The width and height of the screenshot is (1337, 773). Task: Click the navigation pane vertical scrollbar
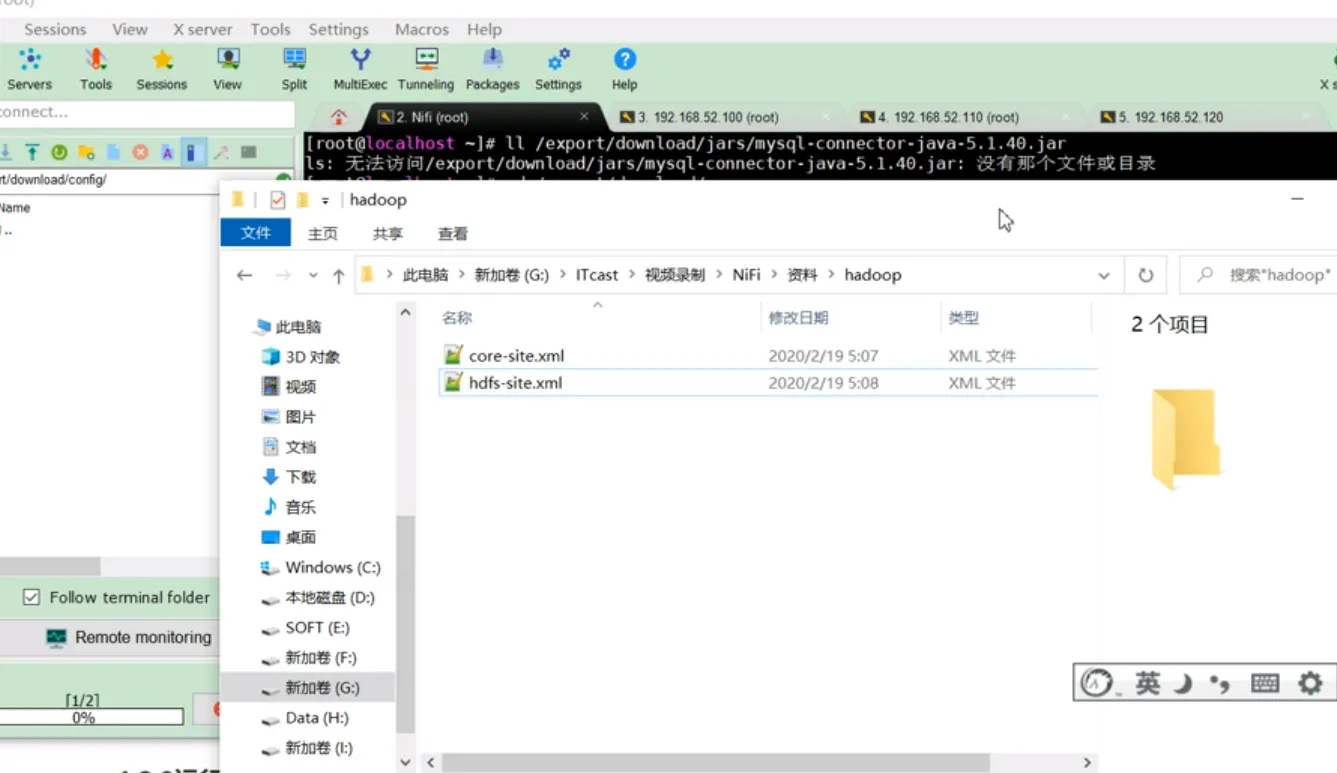click(x=404, y=626)
